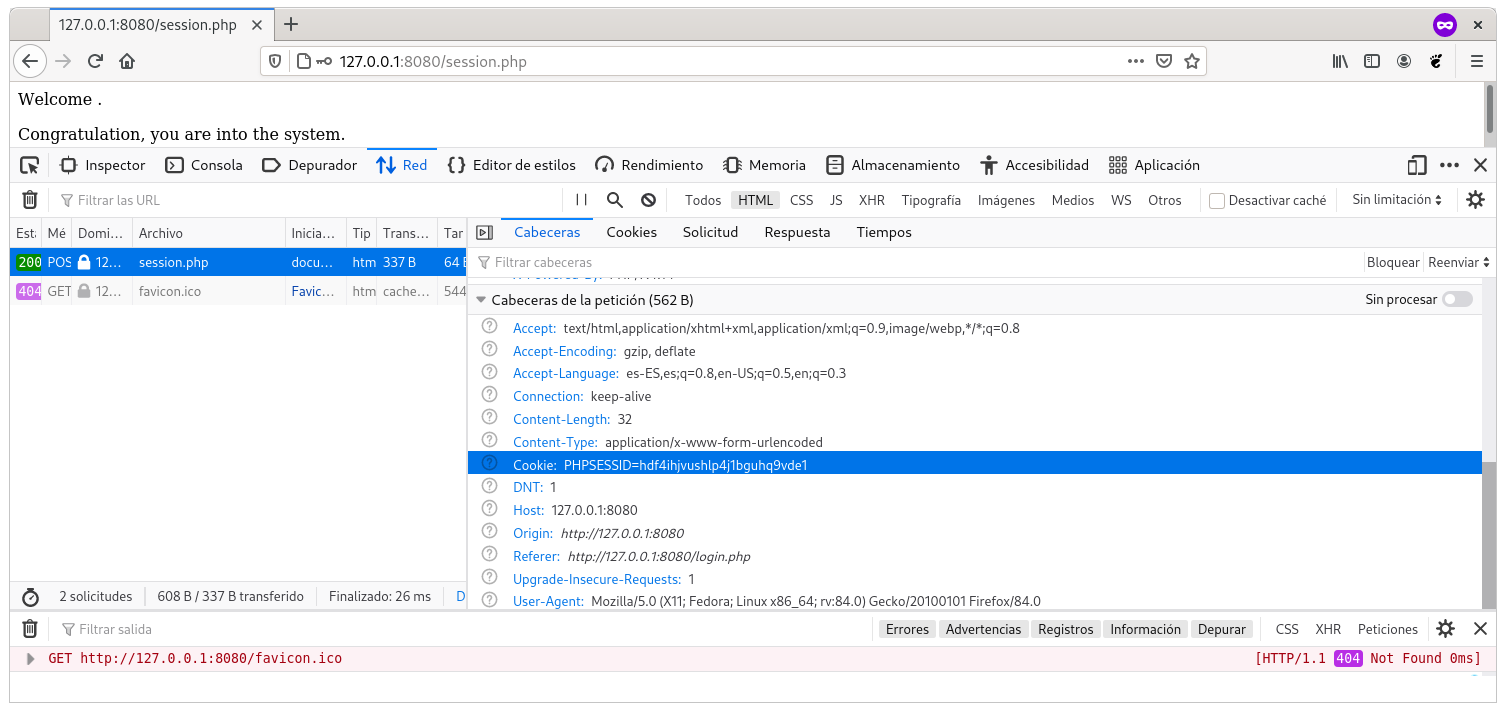This screenshot has height=712, width=1506.
Task: Switch to the Respuesta tab
Action: (x=797, y=232)
